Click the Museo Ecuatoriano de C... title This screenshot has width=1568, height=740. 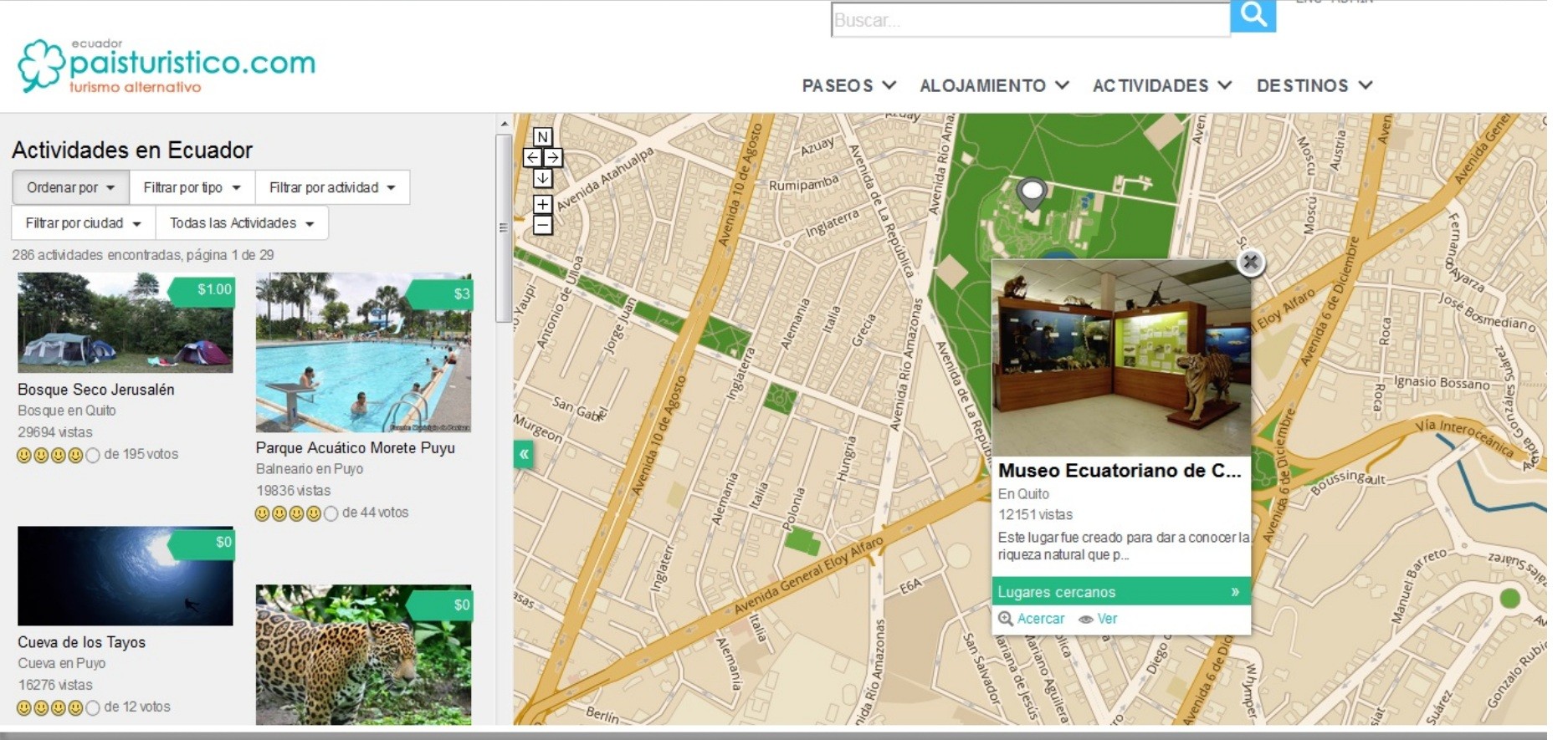coord(1120,471)
